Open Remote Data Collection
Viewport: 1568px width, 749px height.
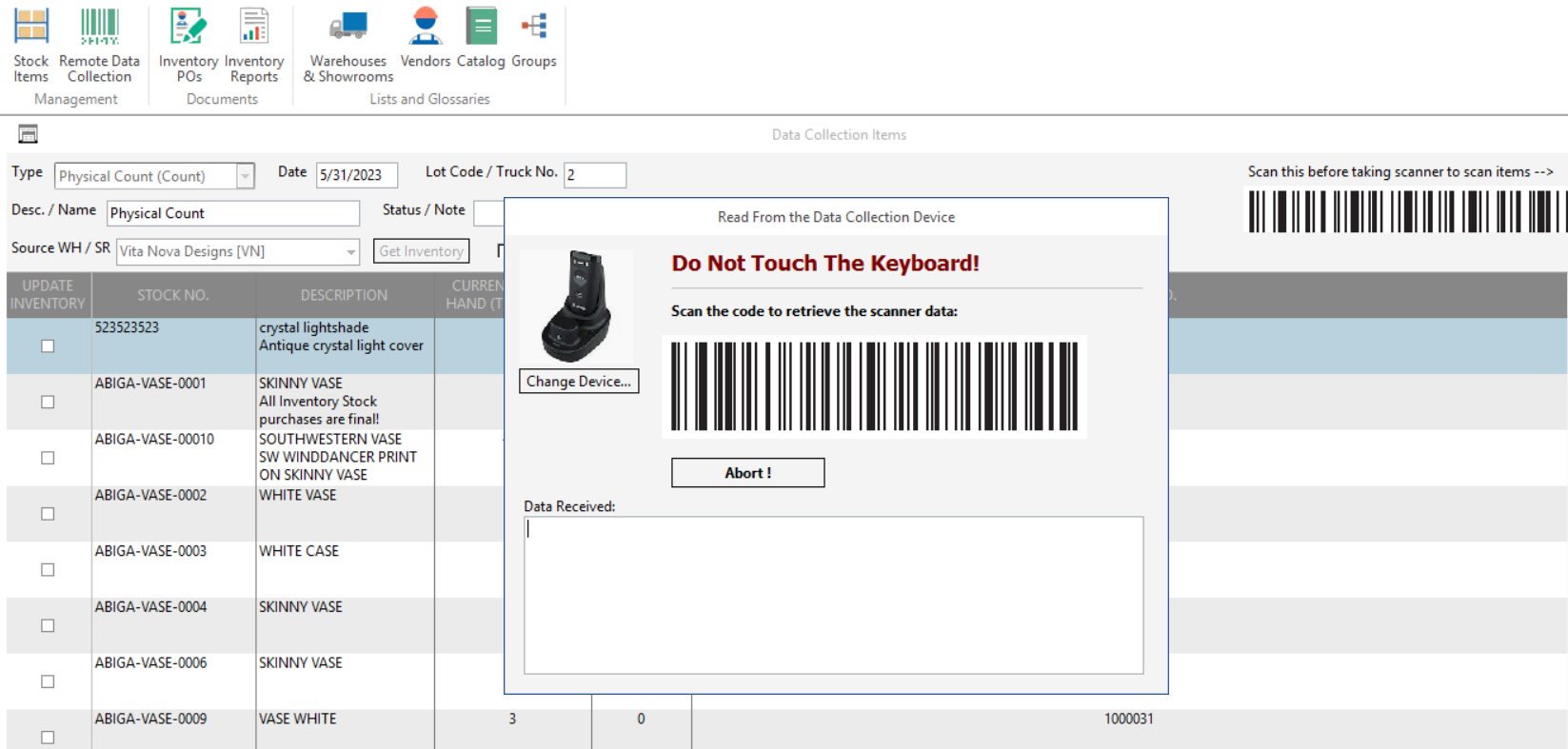point(99,45)
